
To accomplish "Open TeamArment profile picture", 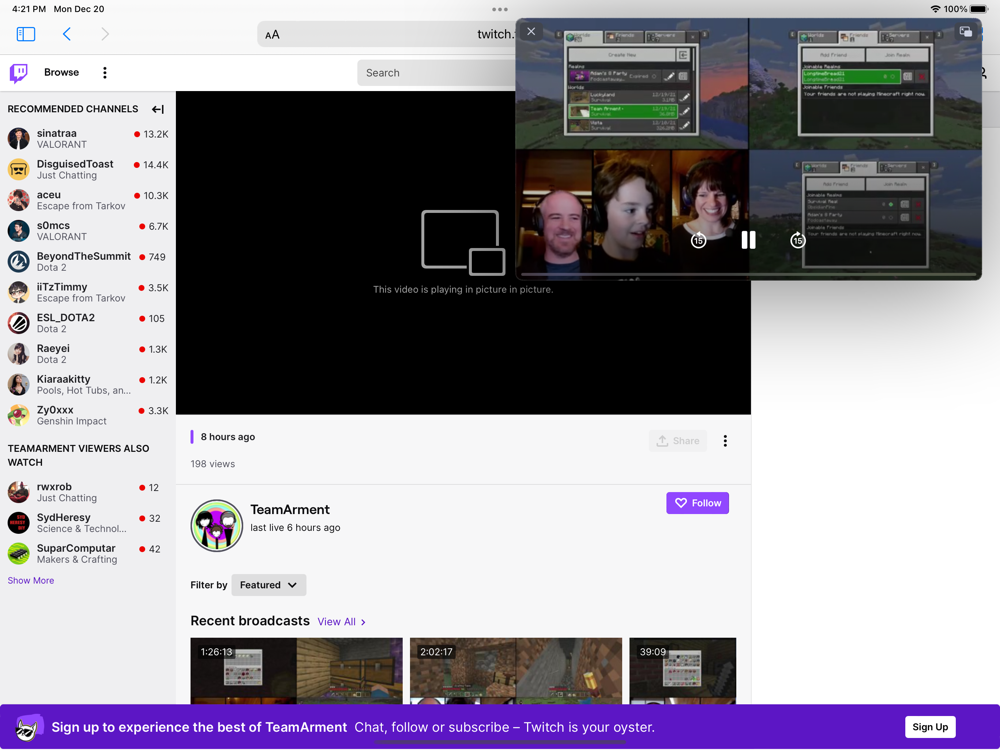I will point(217,526).
